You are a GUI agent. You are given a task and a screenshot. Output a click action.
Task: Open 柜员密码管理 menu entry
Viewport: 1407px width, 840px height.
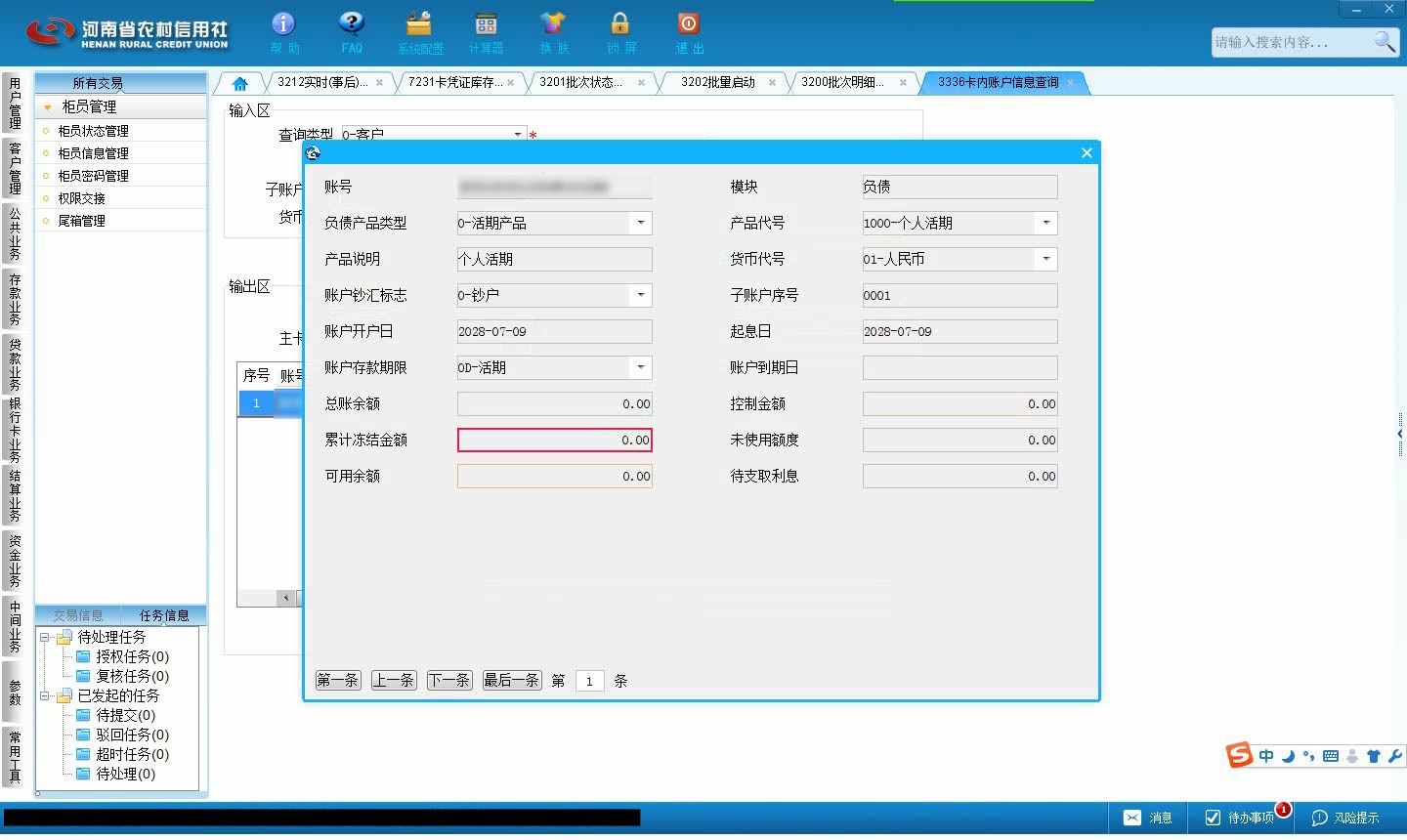(x=93, y=176)
